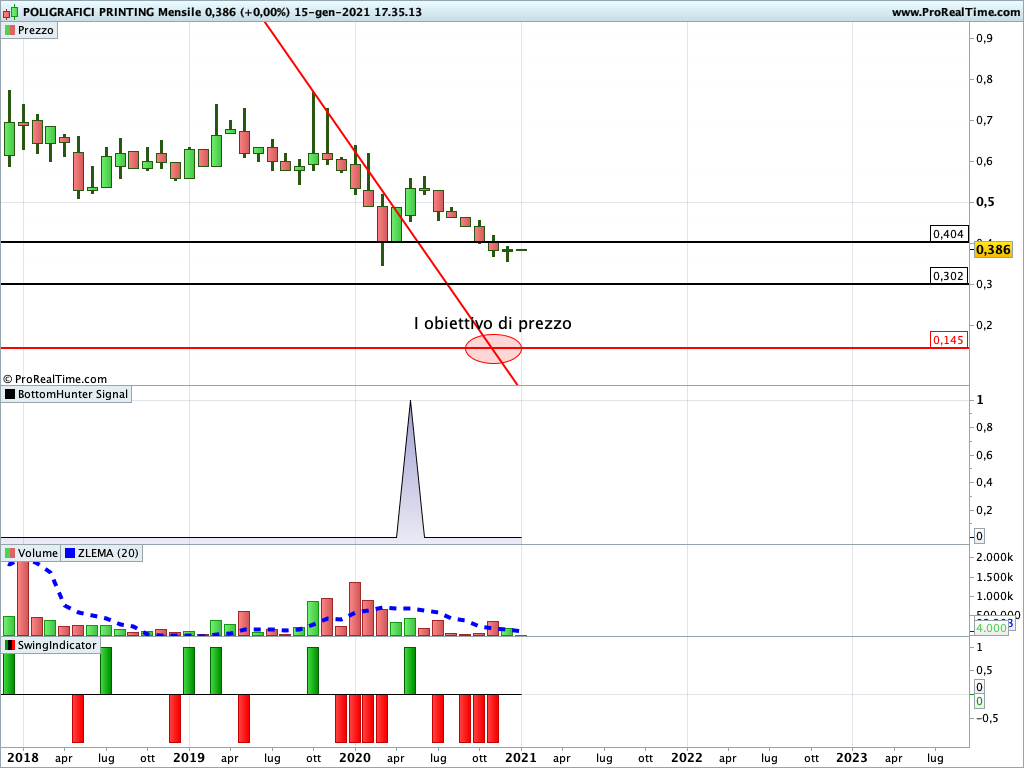Click the 2019 label on the time axis
Viewport: 1024px width, 768px height.
[x=189, y=758]
